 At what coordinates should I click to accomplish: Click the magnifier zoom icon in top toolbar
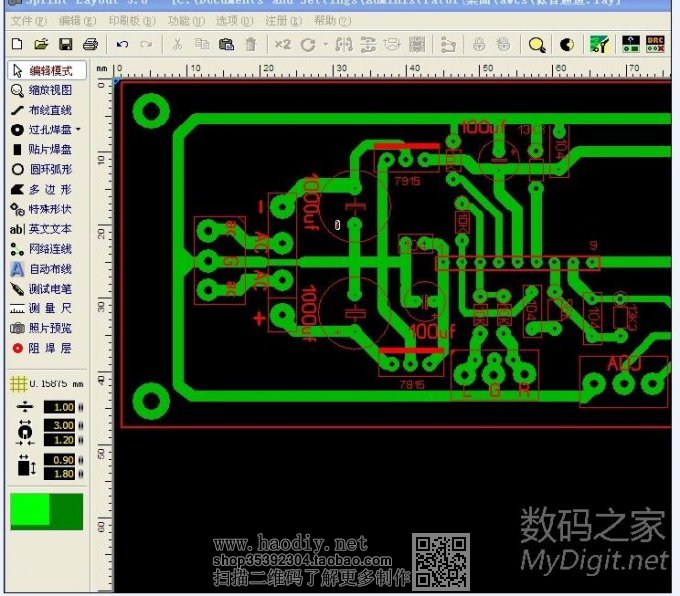537,44
